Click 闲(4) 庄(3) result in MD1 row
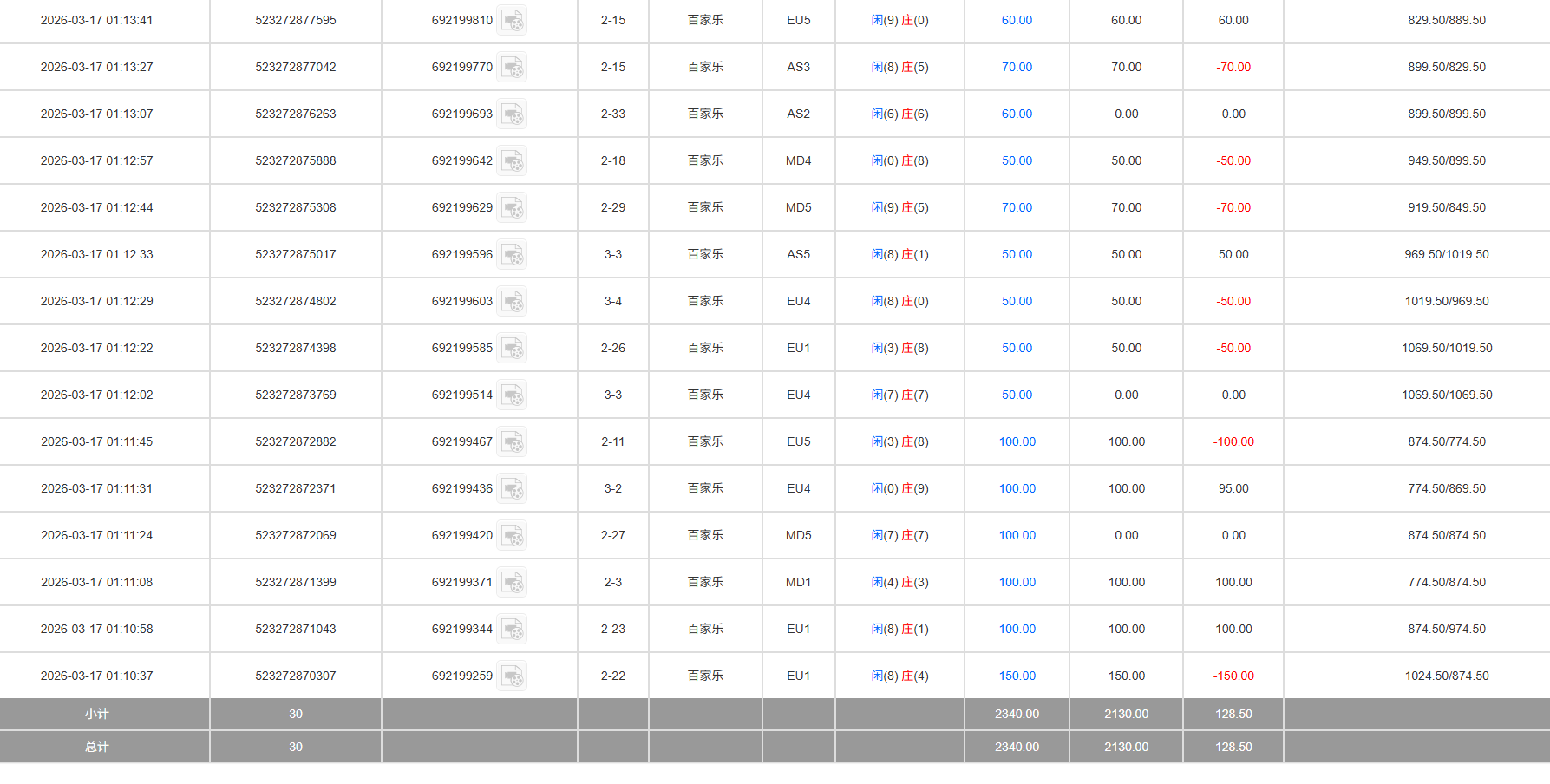The image size is (1550, 784). point(899,582)
